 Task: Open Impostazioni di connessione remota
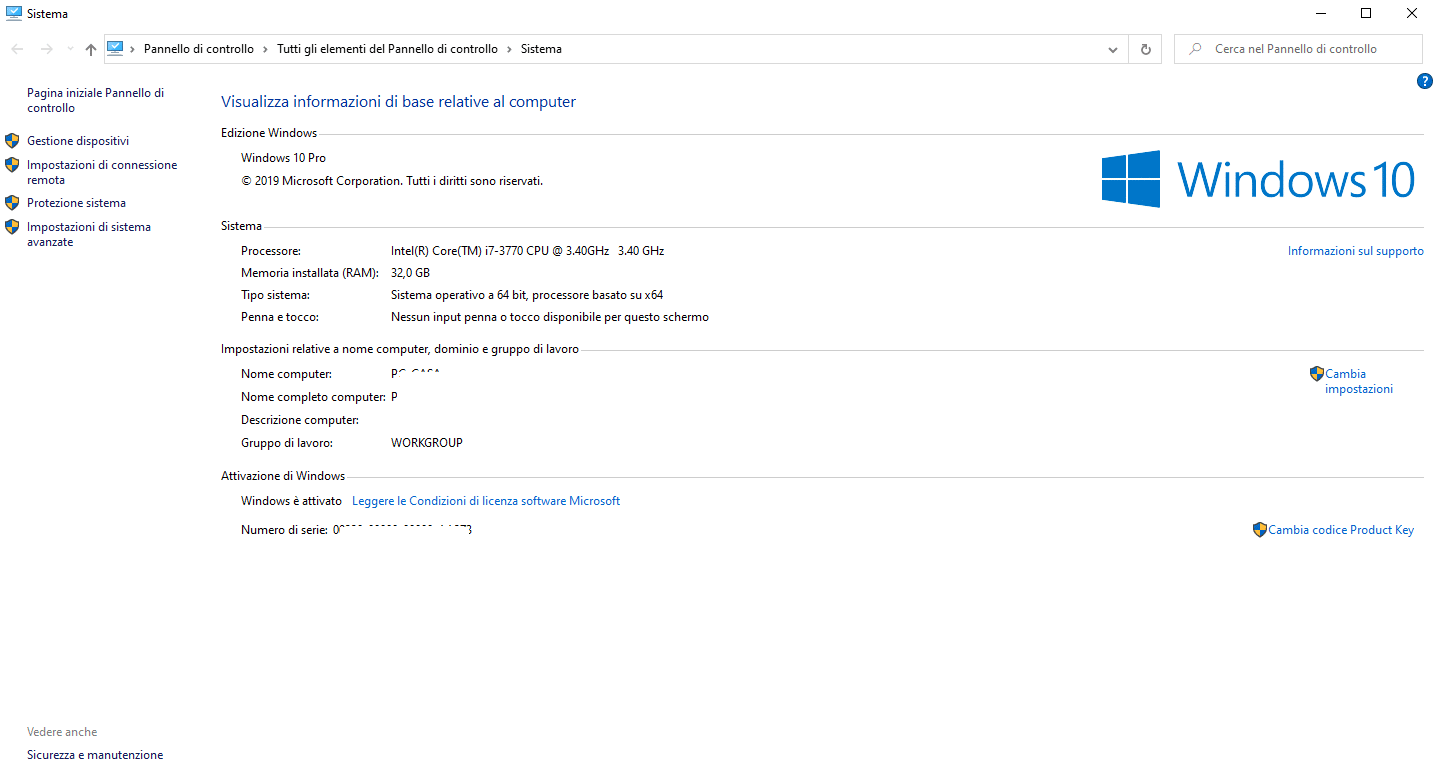[x=102, y=172]
